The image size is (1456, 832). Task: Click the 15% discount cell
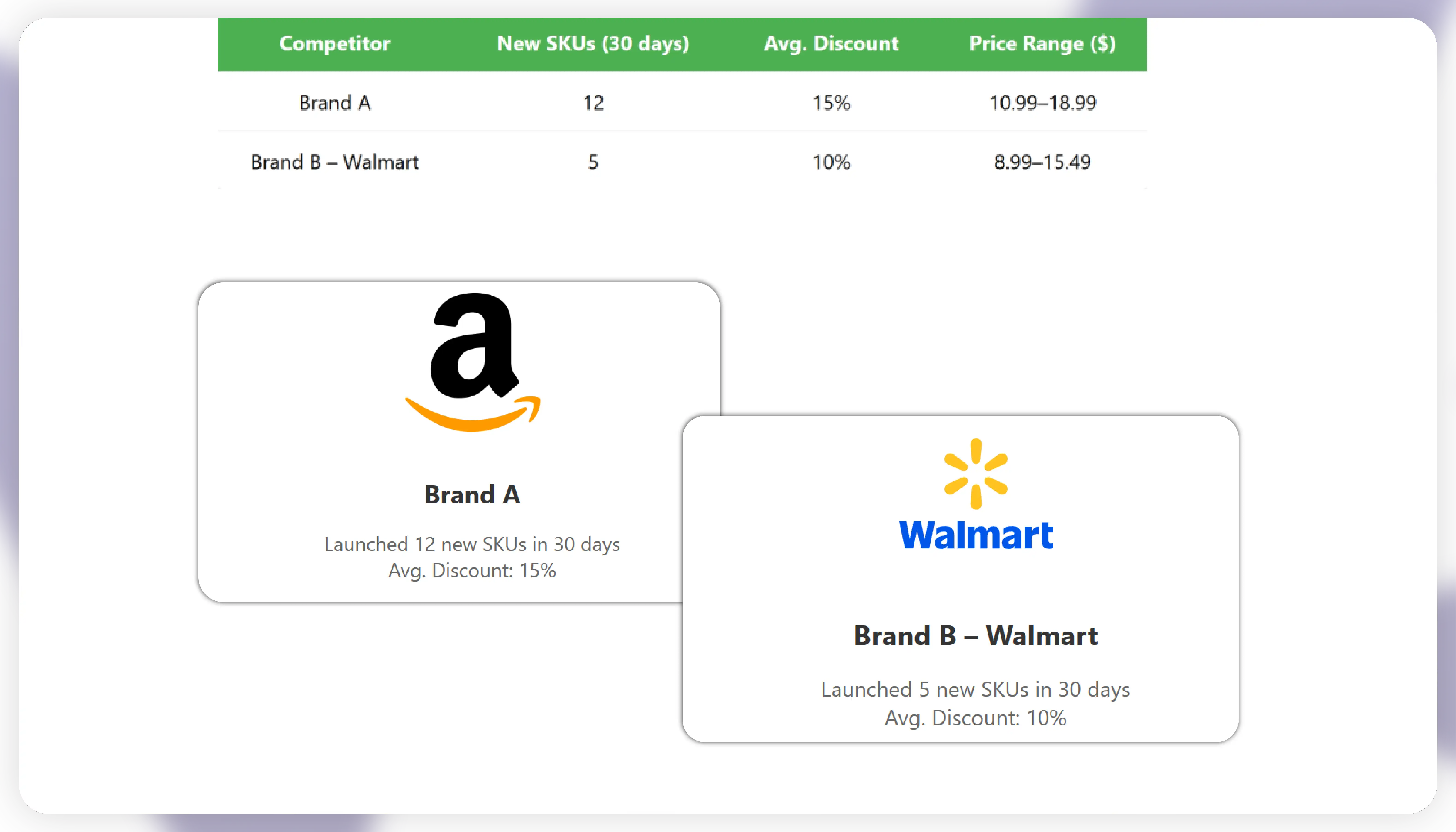(831, 103)
